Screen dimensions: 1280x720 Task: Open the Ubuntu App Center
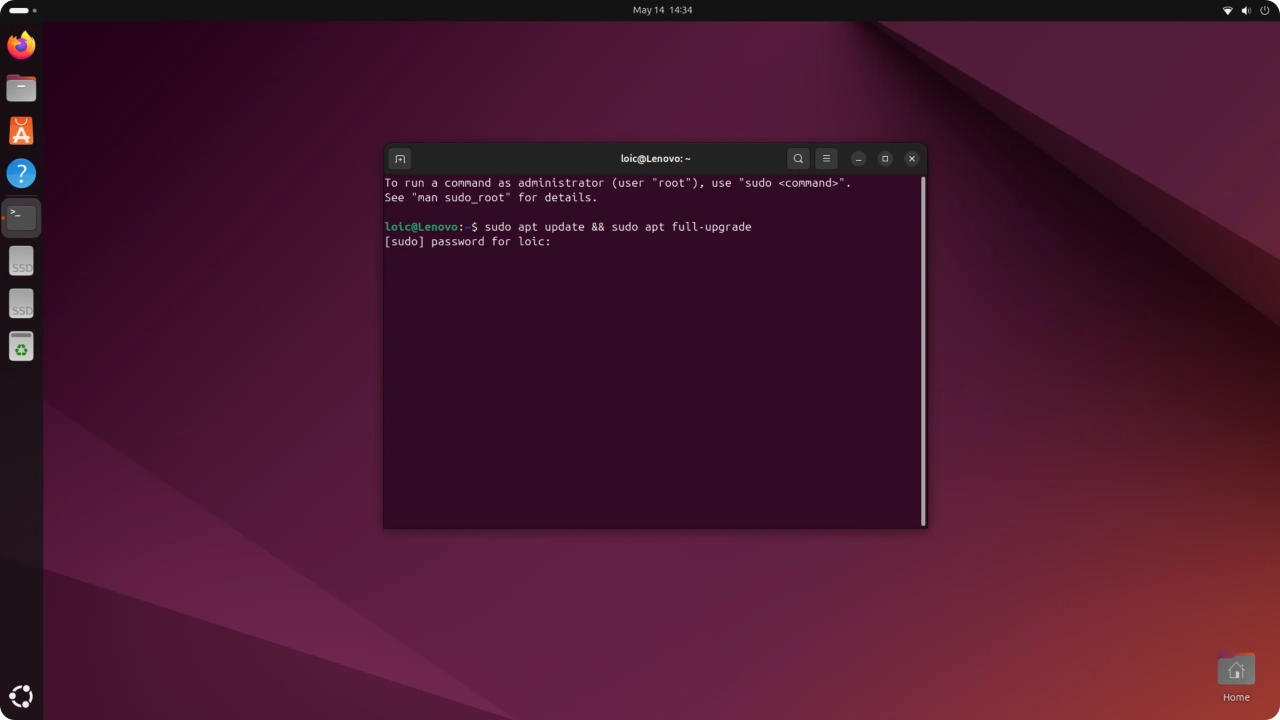pyautogui.click(x=21, y=131)
